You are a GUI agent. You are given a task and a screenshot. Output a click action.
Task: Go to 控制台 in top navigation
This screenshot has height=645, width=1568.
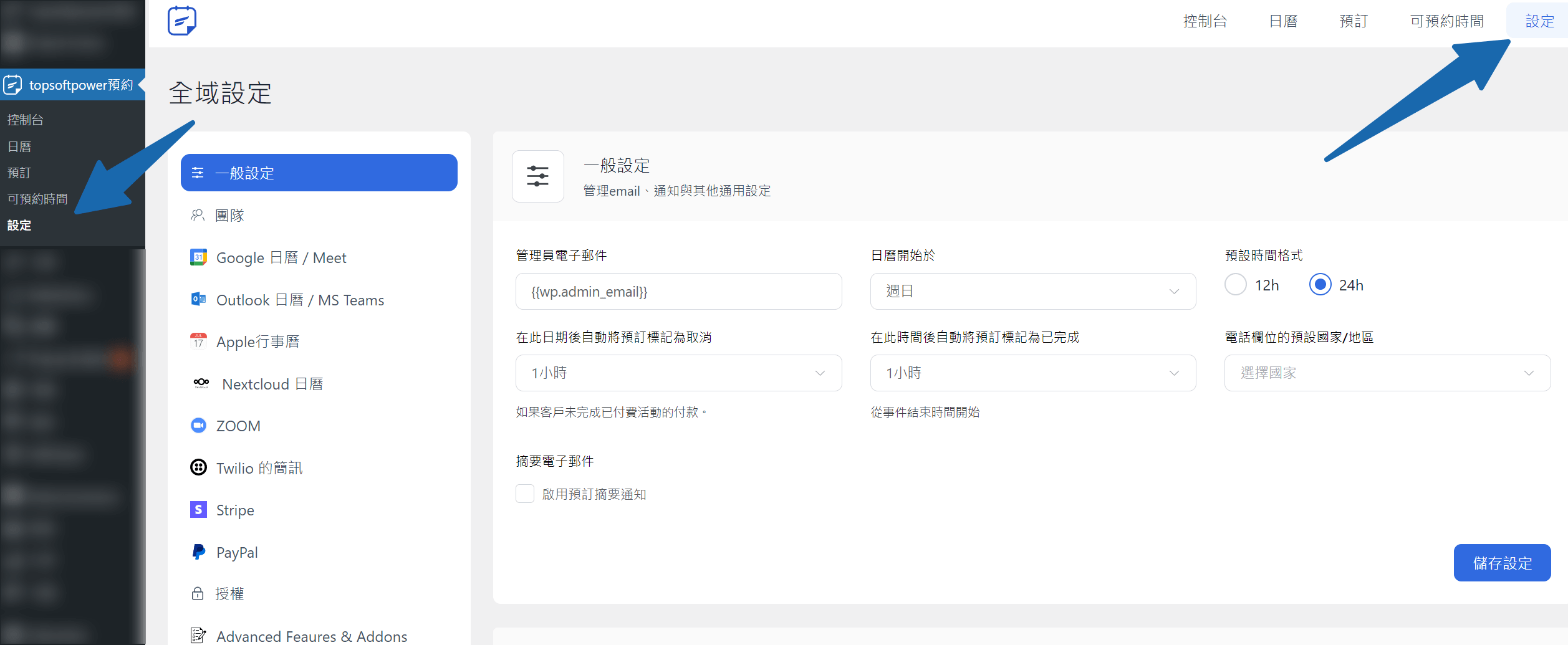(x=1205, y=21)
